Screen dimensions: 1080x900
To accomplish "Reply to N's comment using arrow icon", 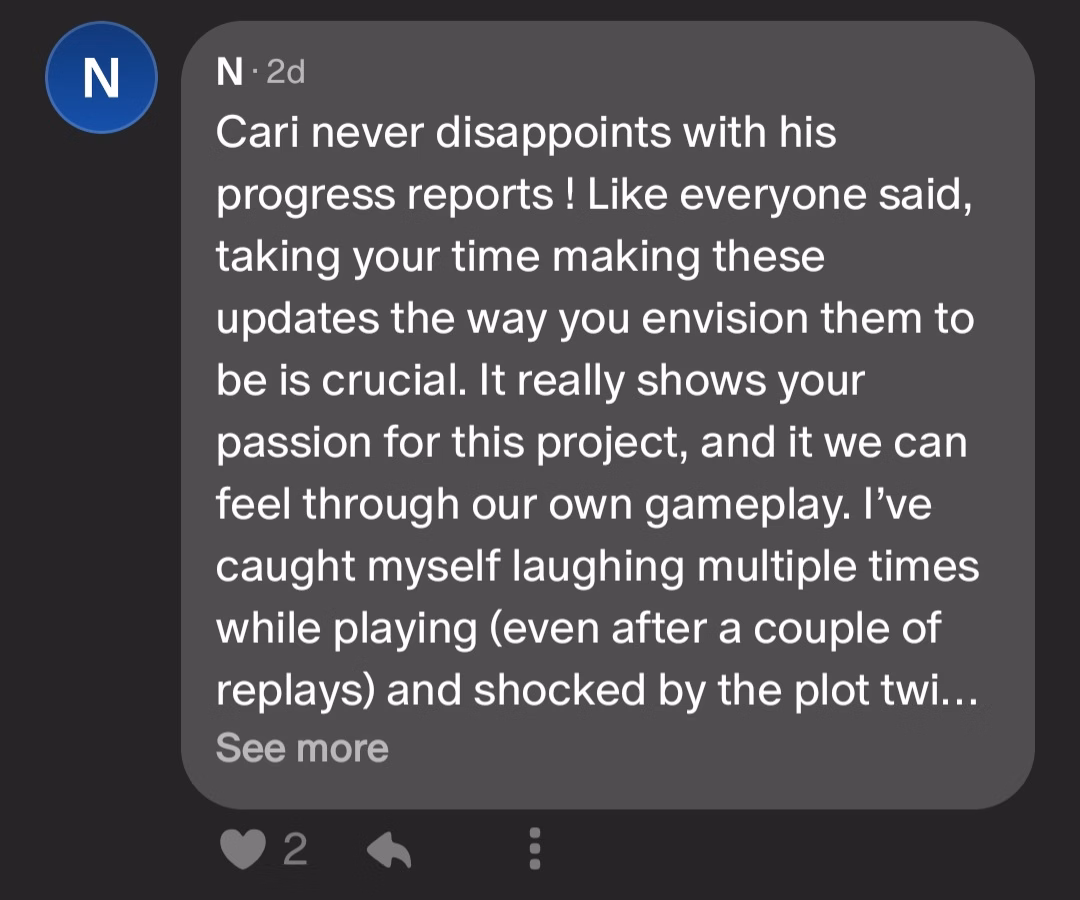I will [391, 850].
